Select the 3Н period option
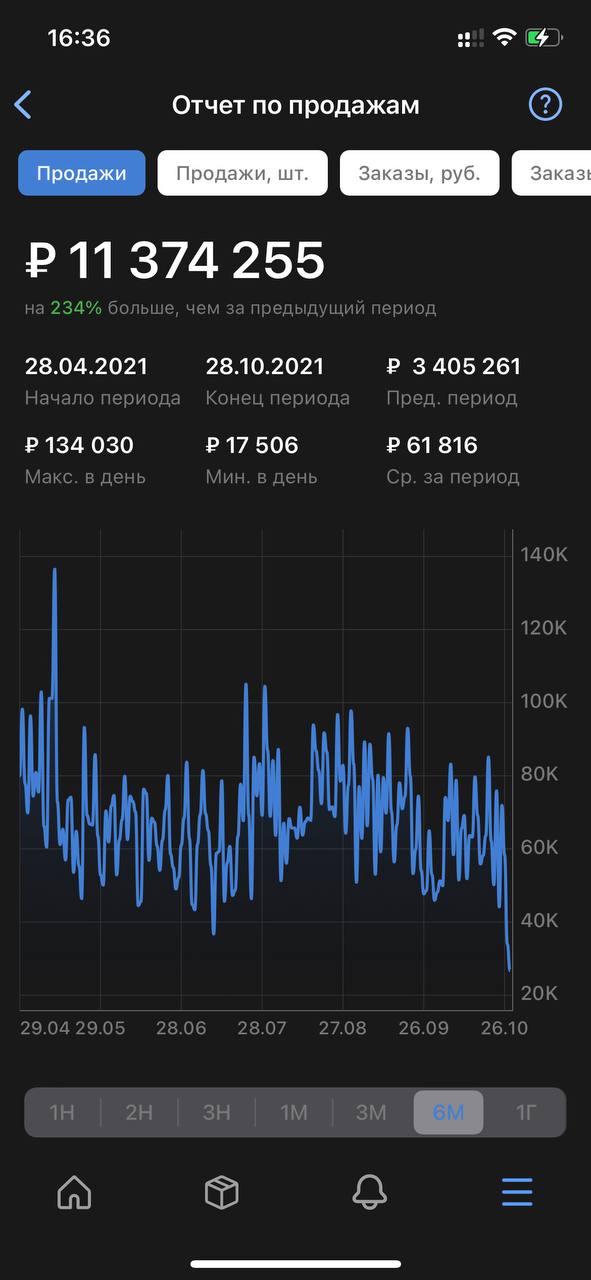 tap(217, 1112)
